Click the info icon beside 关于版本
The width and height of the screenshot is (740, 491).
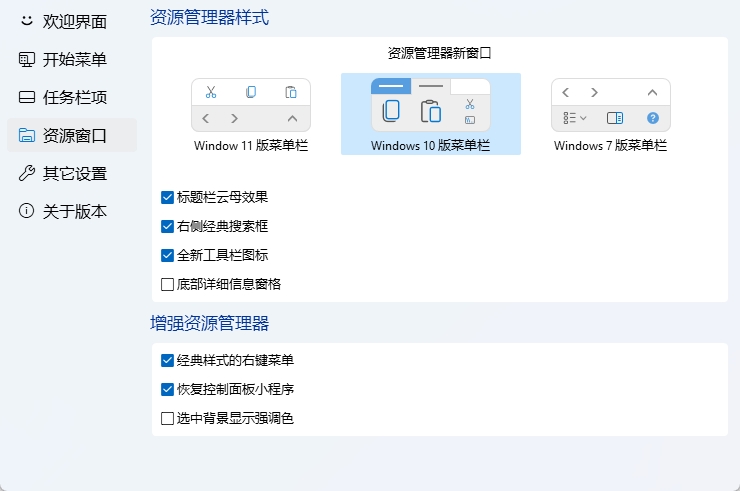(27, 211)
